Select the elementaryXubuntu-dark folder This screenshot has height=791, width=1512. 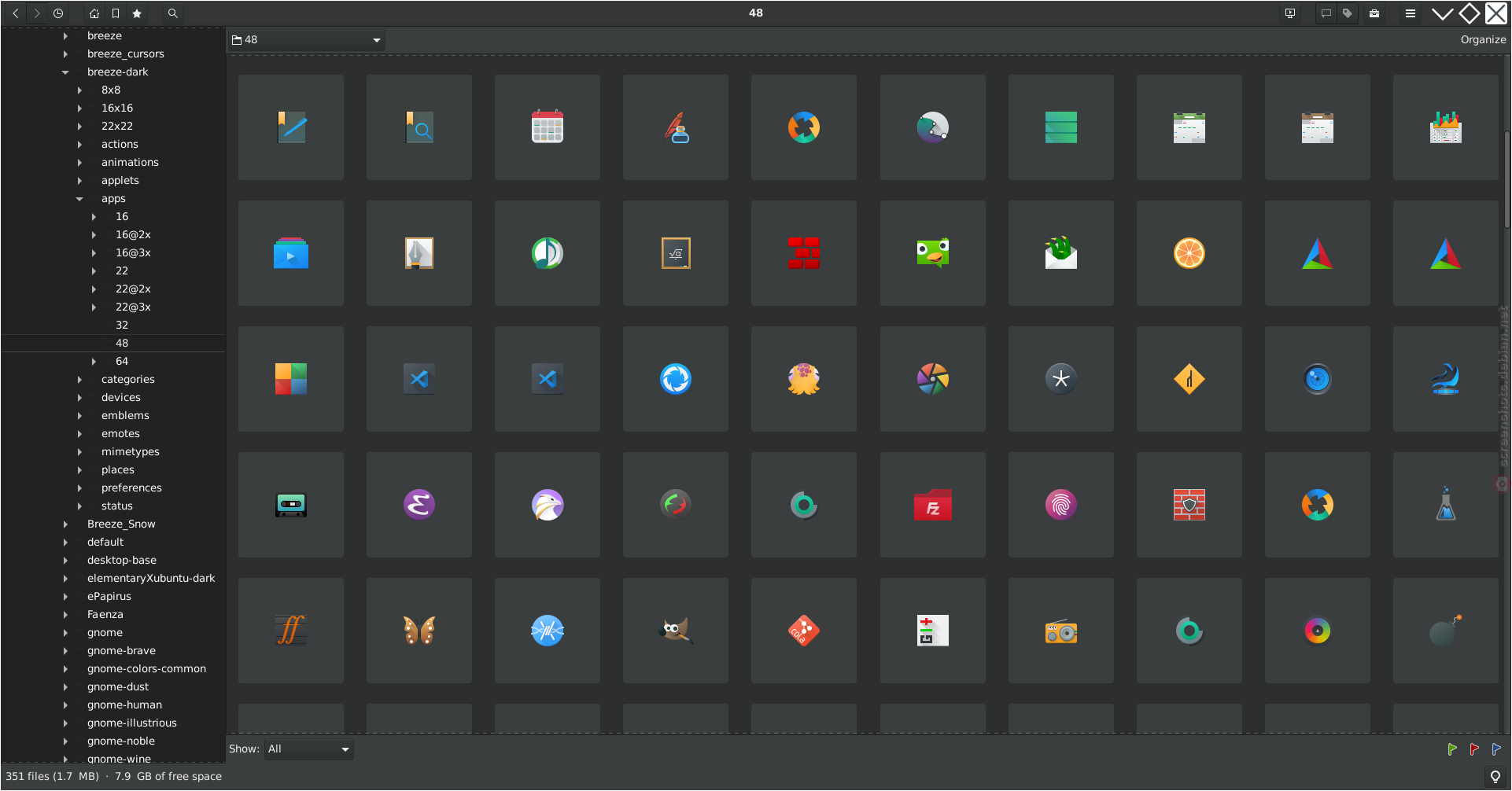(x=151, y=578)
